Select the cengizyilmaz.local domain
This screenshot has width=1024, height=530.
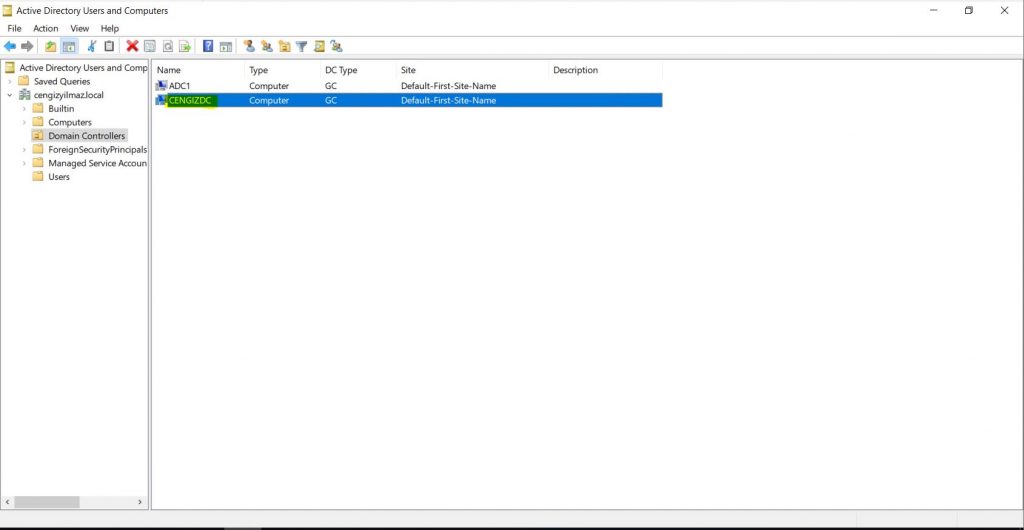tap(69, 95)
